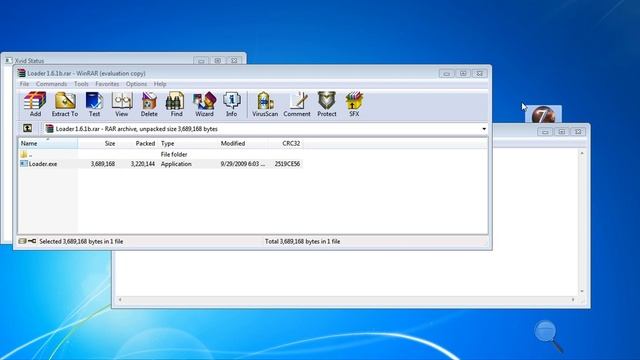Screen dimensions: 640x360
Task: Run VirusScan on the archive
Action: coord(265,104)
